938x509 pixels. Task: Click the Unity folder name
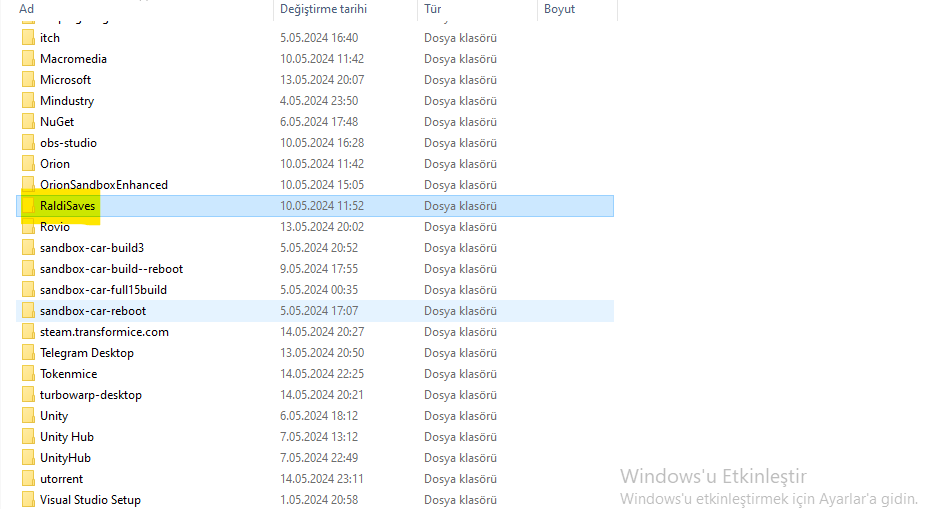point(54,416)
